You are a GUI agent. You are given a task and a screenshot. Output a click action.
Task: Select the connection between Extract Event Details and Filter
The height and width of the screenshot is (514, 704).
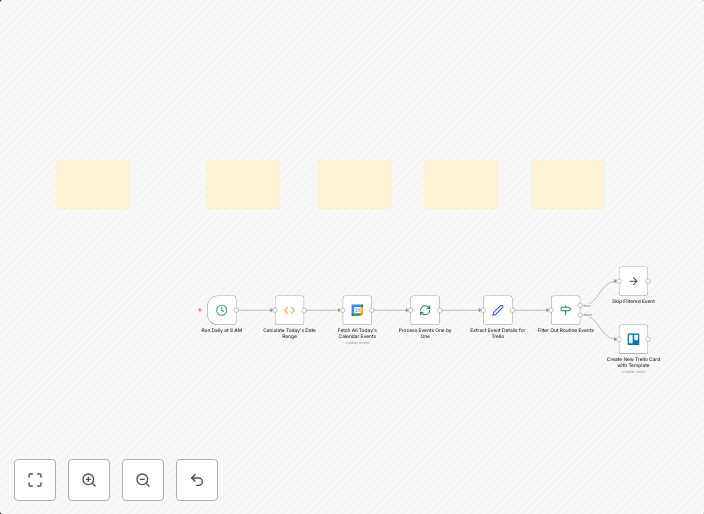(532, 310)
